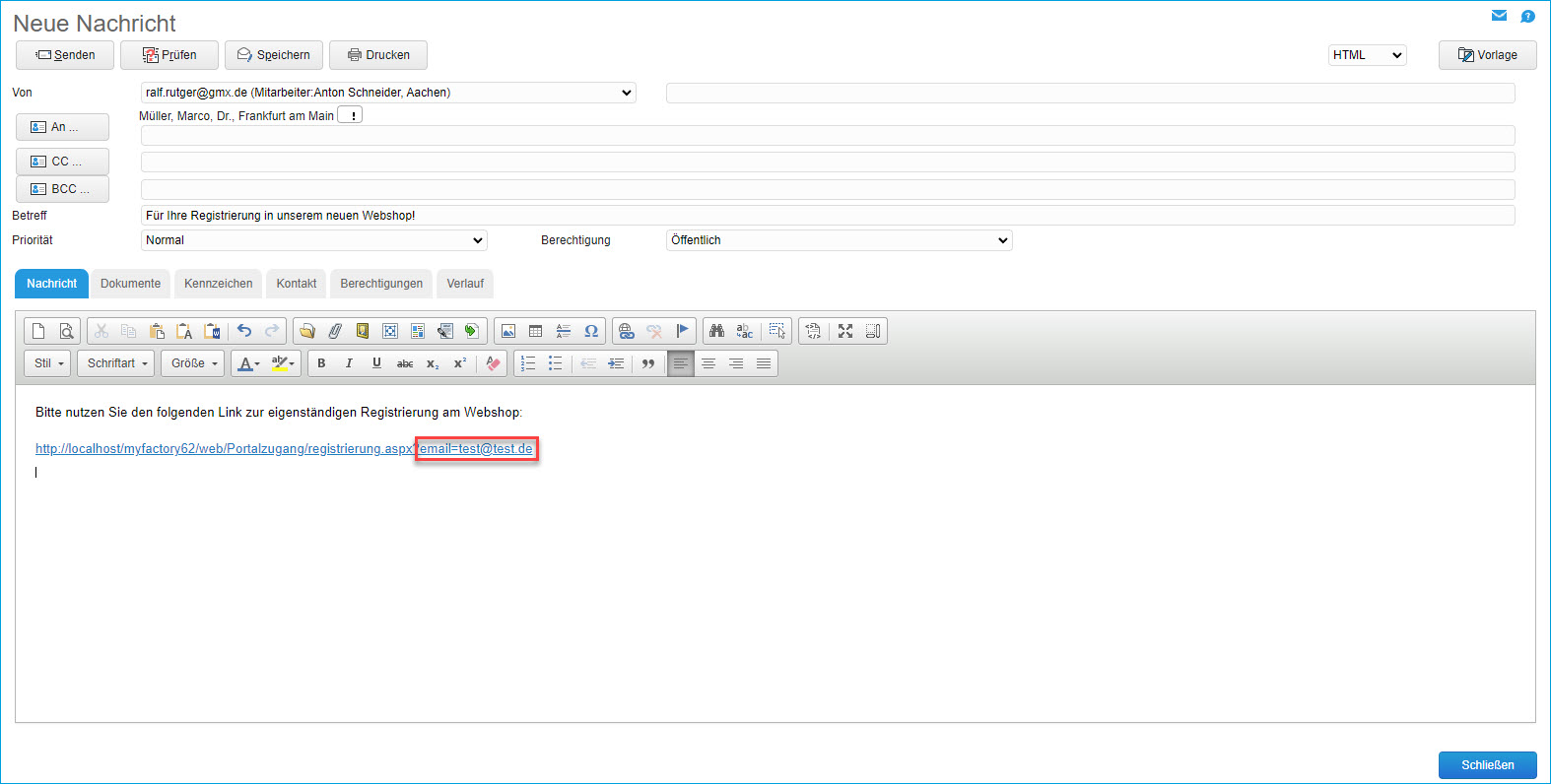The image size is (1551, 784).
Task: Click the Schließen button
Action: [x=1487, y=765]
